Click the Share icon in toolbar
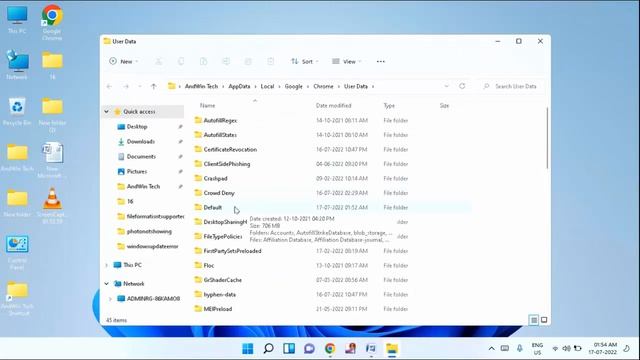Screen dimensions: 640x360 click(x=248, y=61)
